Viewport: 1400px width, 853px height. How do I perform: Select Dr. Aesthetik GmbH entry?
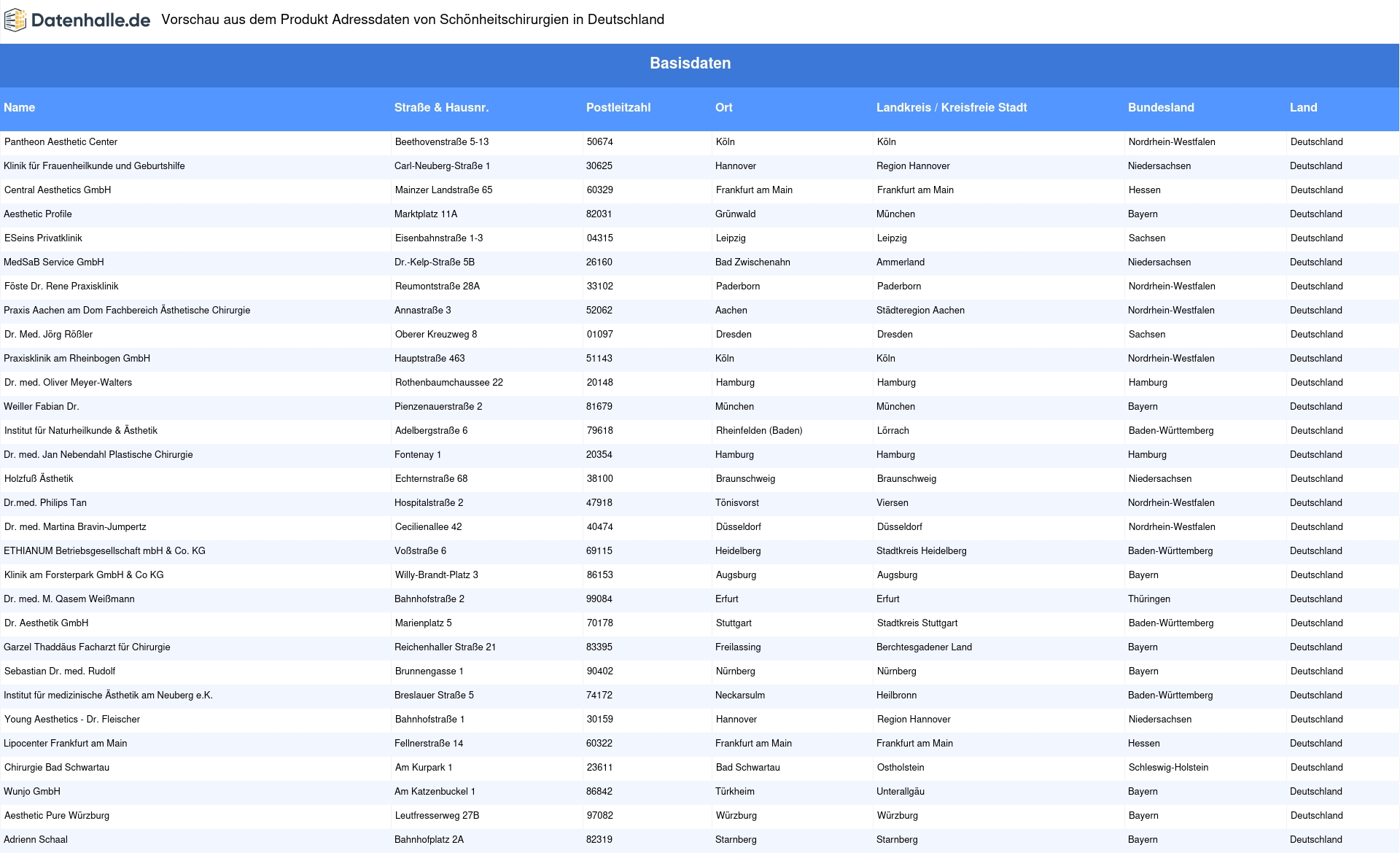(x=46, y=623)
